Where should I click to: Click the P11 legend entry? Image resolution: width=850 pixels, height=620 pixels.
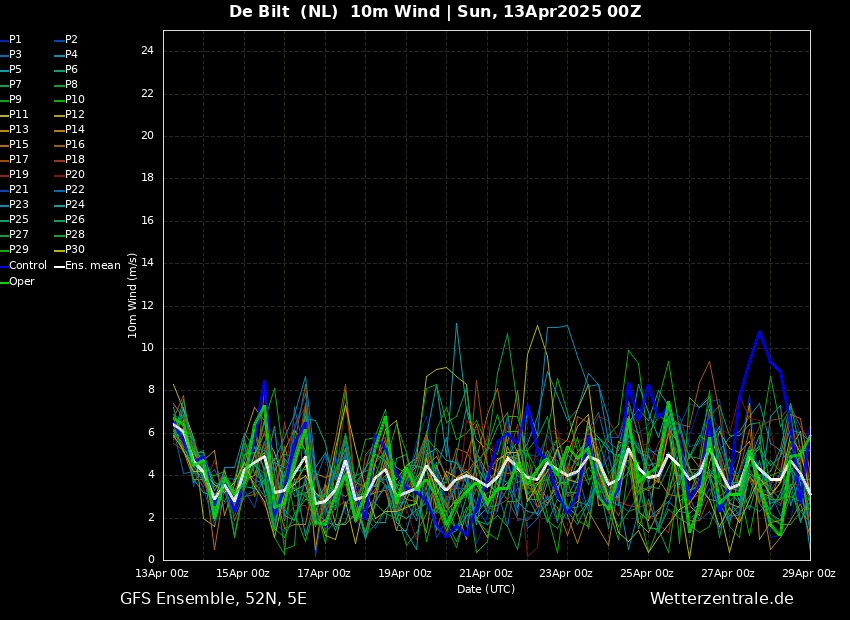click(14, 114)
